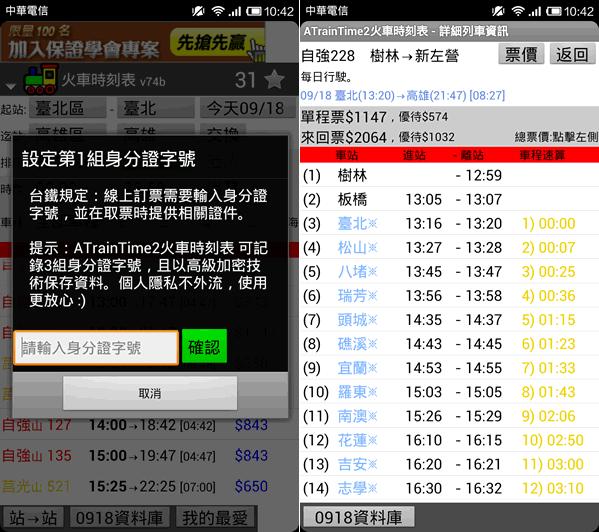Open the 花蓮 station link
599x532 pixels.
point(357,440)
